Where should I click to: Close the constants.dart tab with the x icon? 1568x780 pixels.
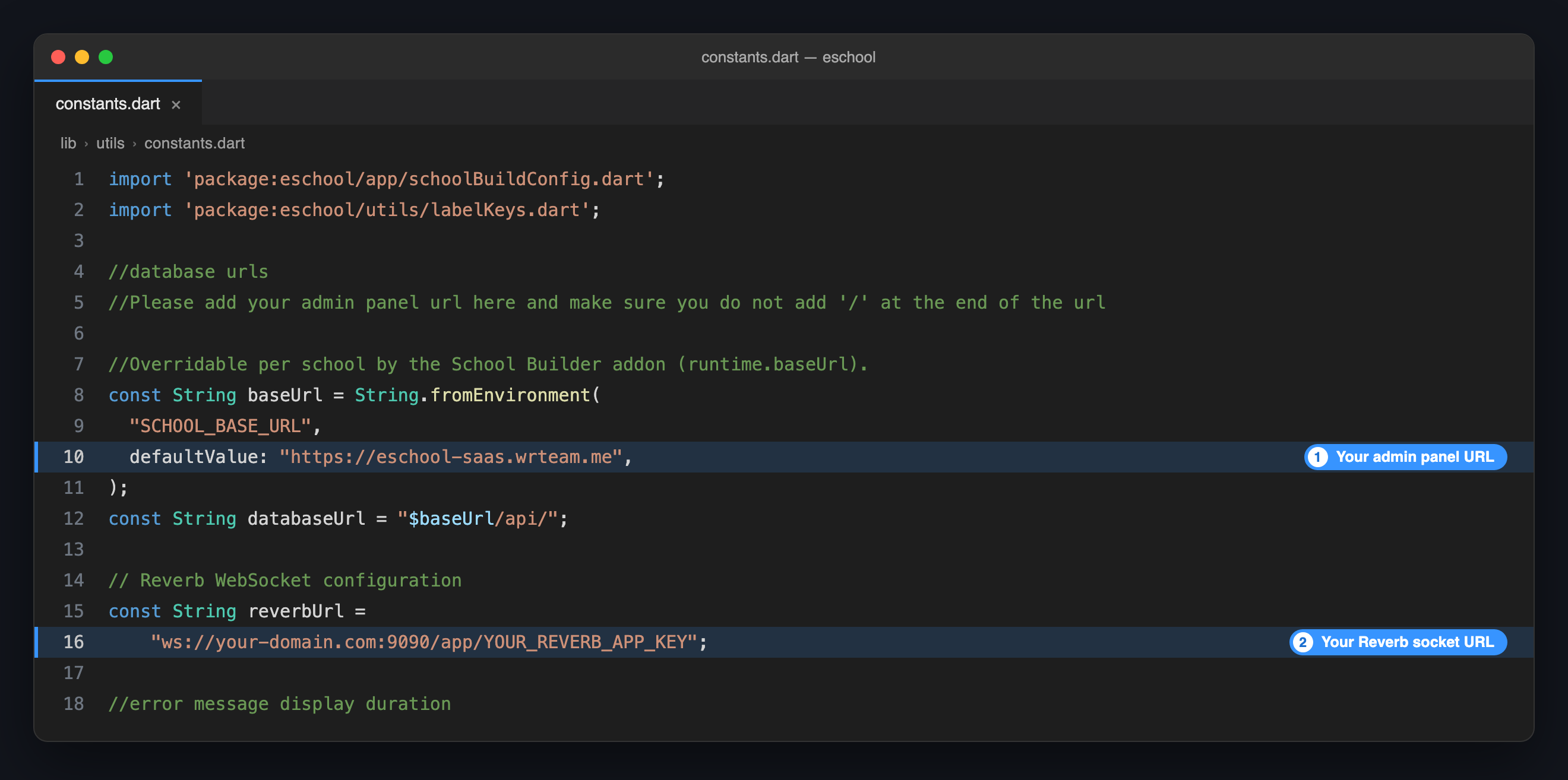coord(176,104)
